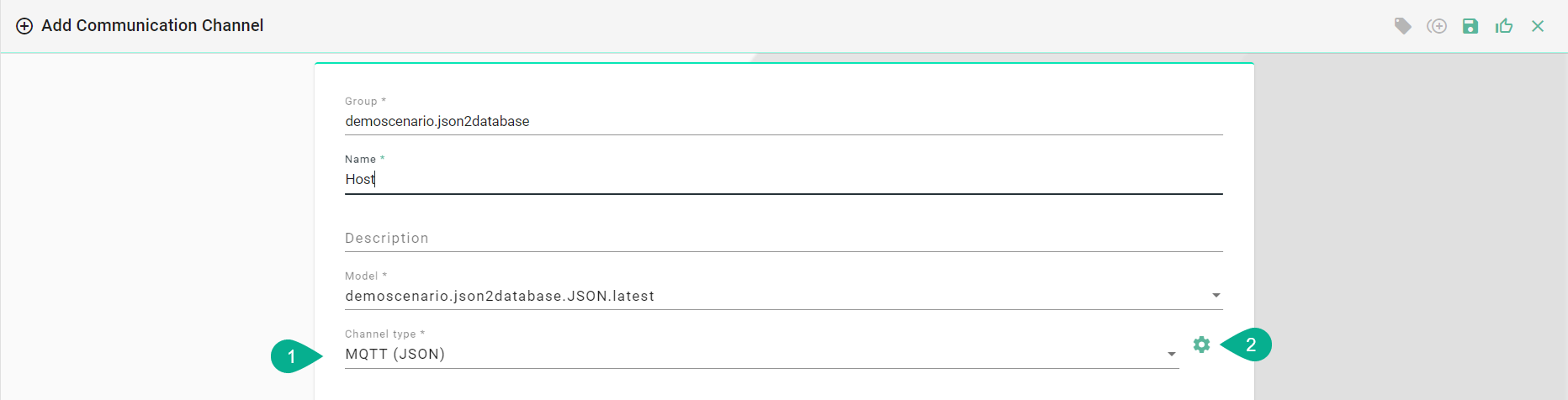Click the empty Description field
Viewport: 1568px width, 400px height.
click(783, 239)
